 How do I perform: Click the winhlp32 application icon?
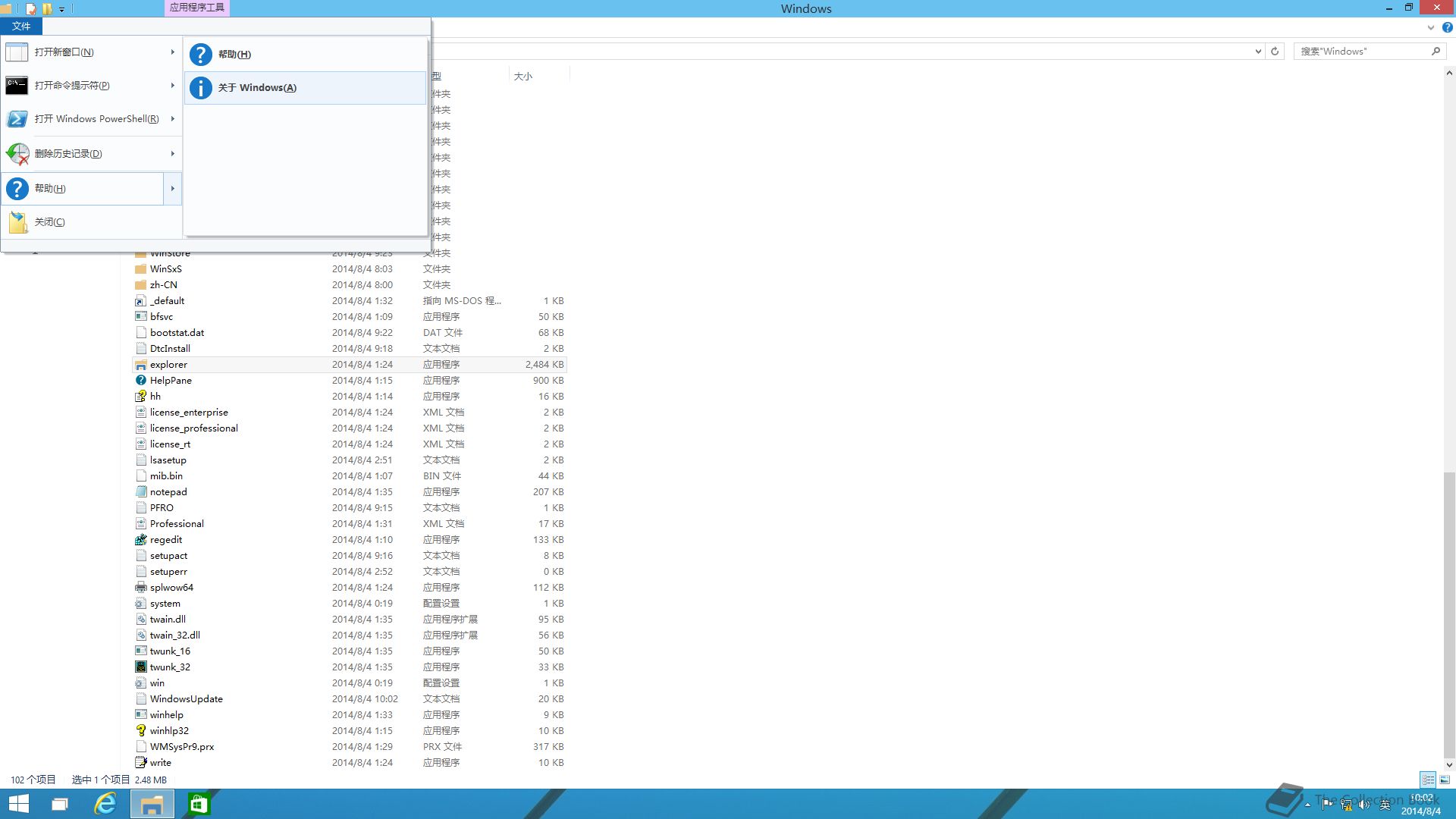(140, 731)
